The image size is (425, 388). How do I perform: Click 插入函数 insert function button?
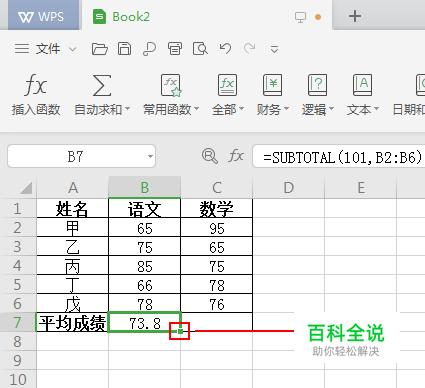[x=36, y=94]
